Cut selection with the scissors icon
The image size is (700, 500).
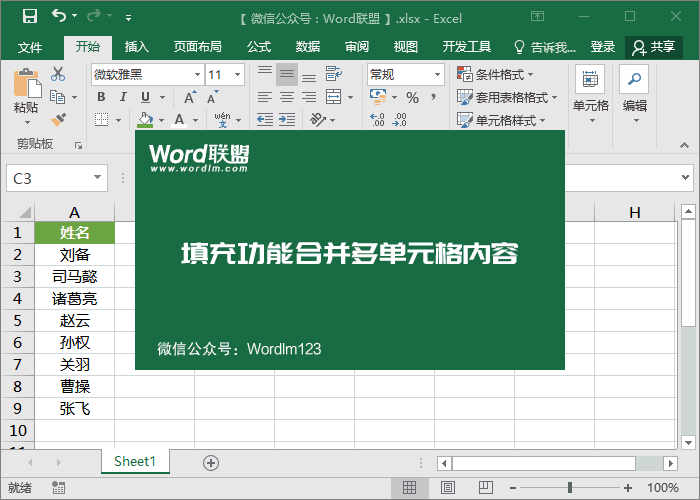point(58,74)
